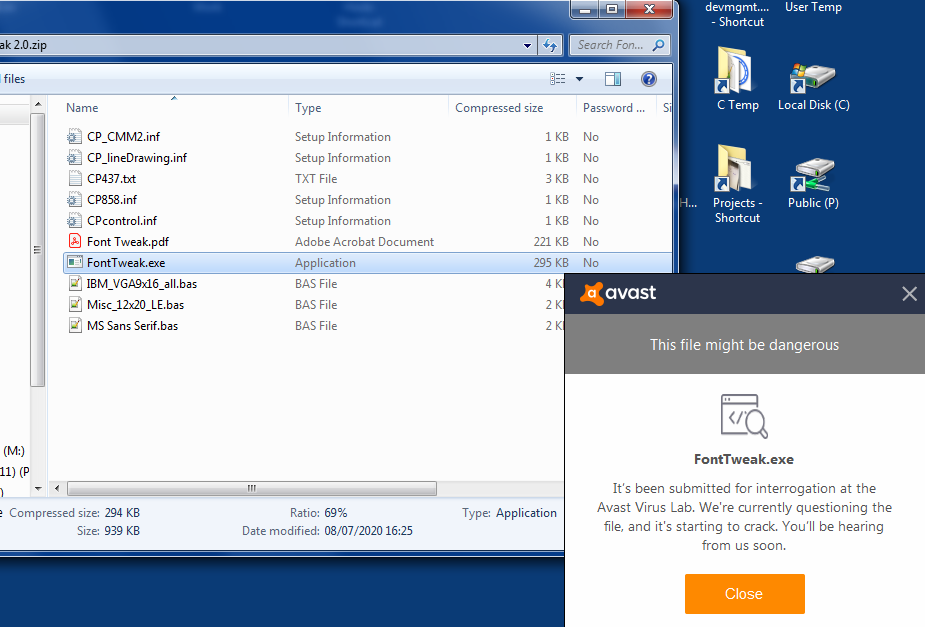Screen dimensions: 925x627
Task: Open the User Temp desktop shortcut label
Action: click(814, 7)
